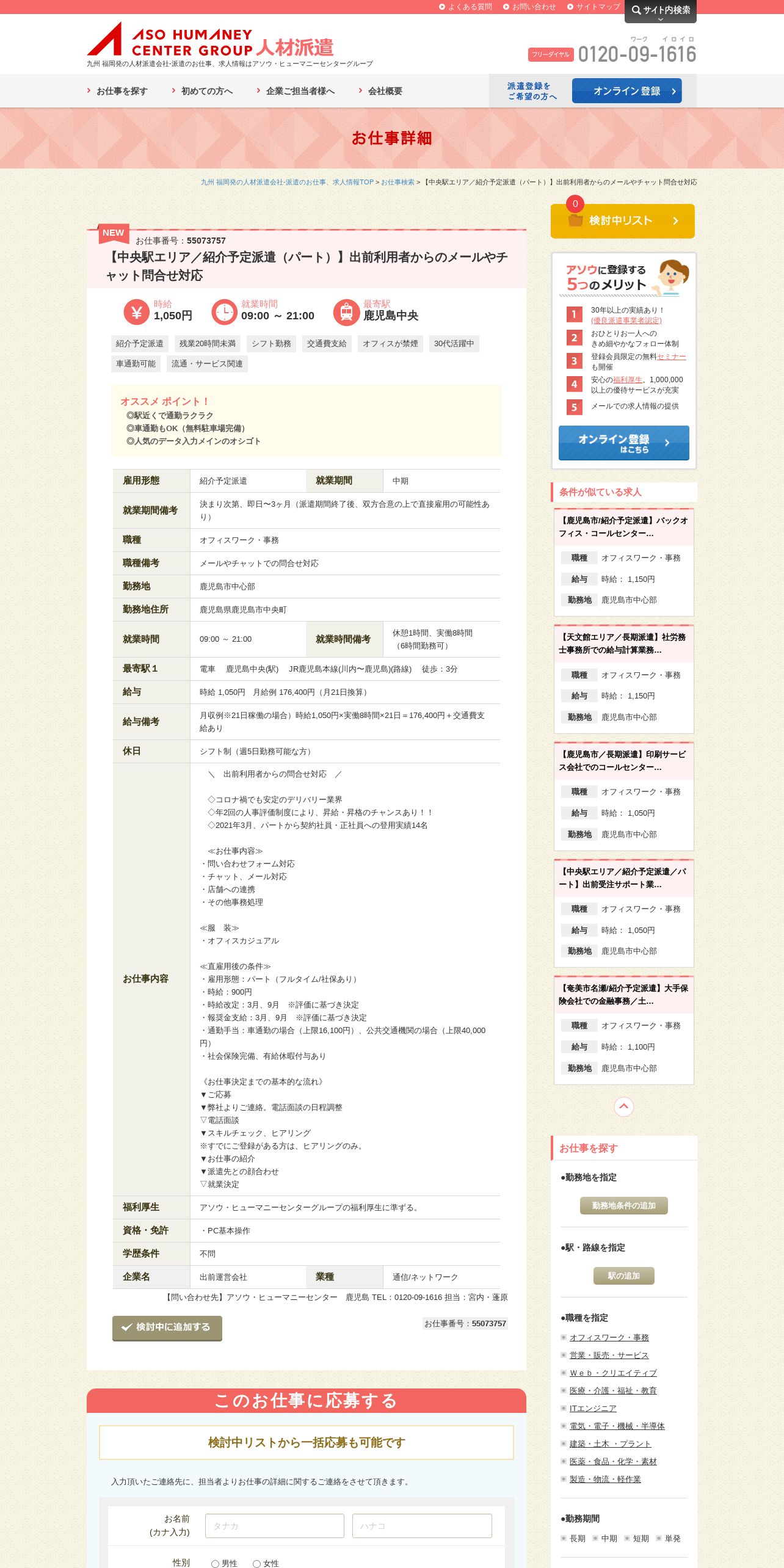Click the number 1 merit icon
Viewport: 784px width, 1568px height.
[x=574, y=314]
